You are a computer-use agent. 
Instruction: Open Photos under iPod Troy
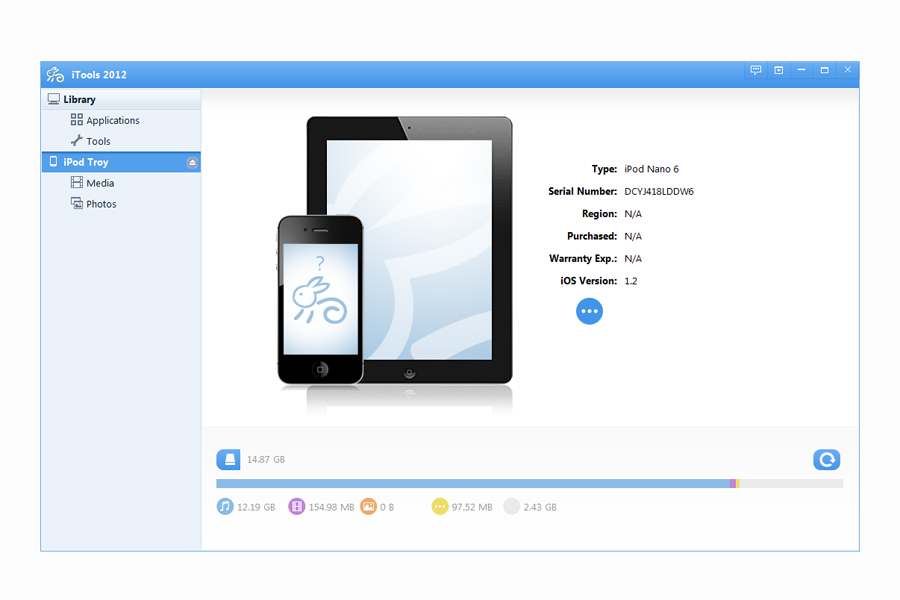click(101, 204)
